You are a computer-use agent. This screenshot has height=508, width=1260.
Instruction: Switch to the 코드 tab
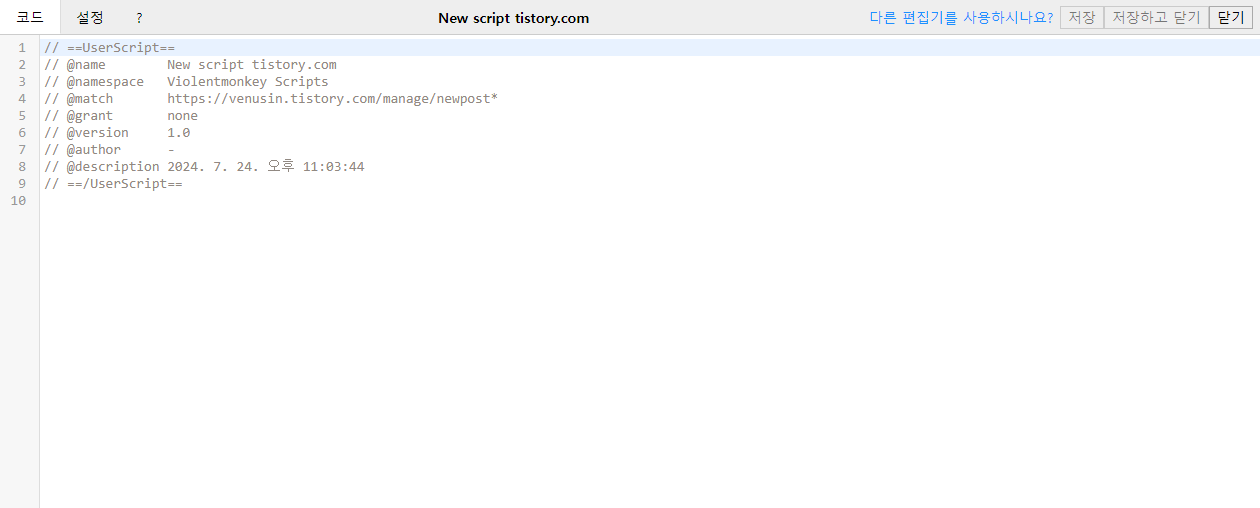click(x=30, y=17)
